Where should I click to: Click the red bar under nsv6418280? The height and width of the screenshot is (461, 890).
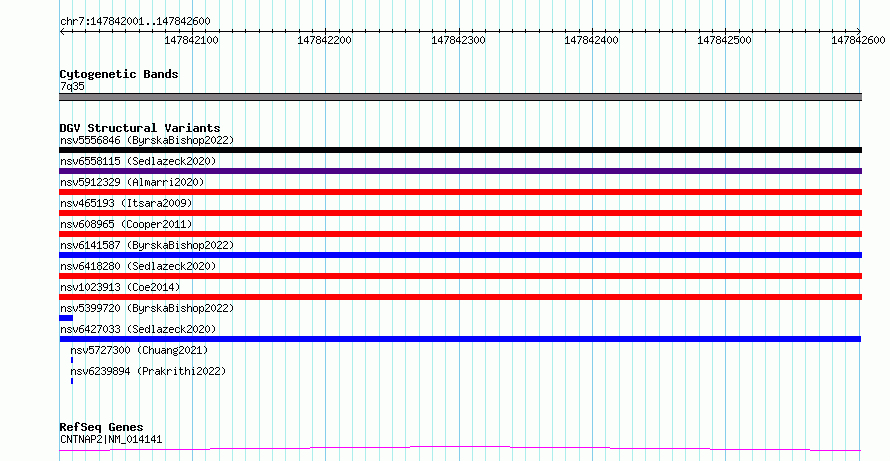click(460, 276)
